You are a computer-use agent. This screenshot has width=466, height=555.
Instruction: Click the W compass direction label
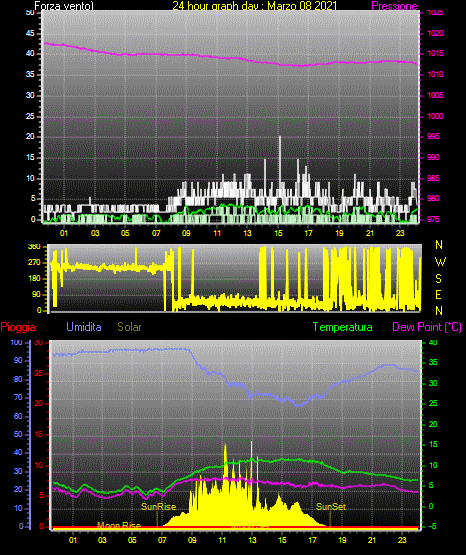point(440,262)
